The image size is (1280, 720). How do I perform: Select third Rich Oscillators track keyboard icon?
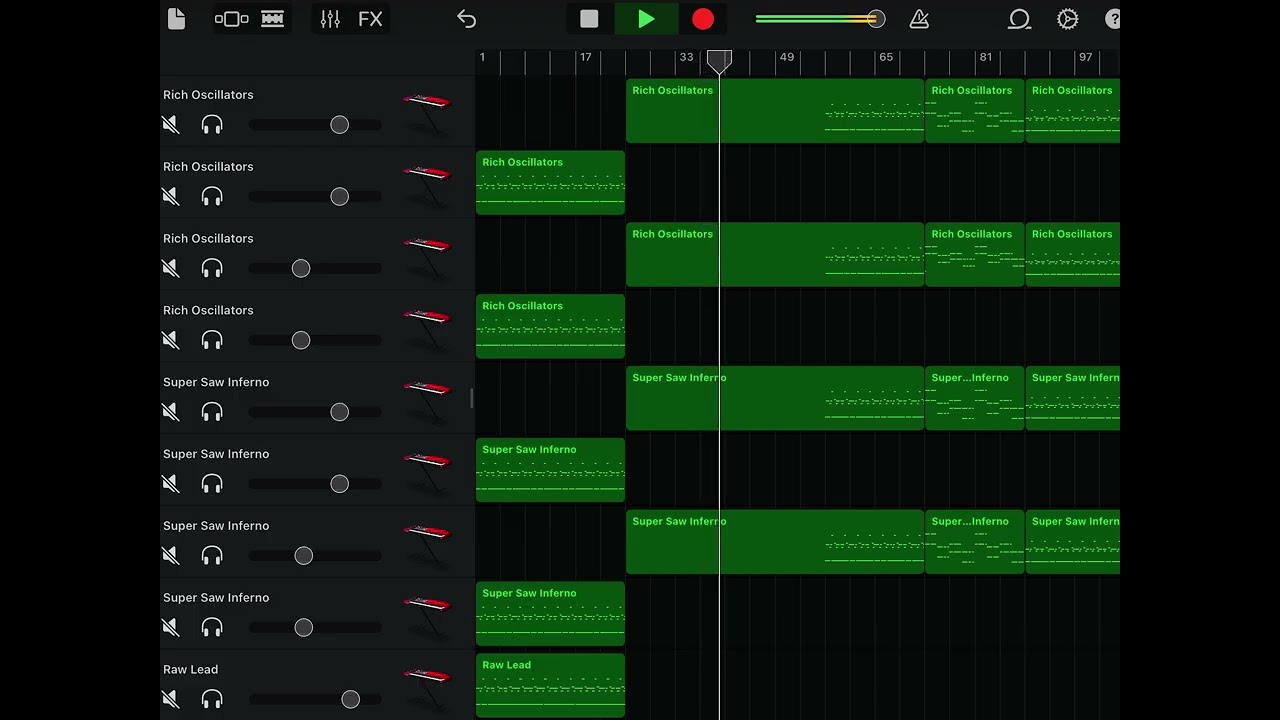(x=429, y=257)
